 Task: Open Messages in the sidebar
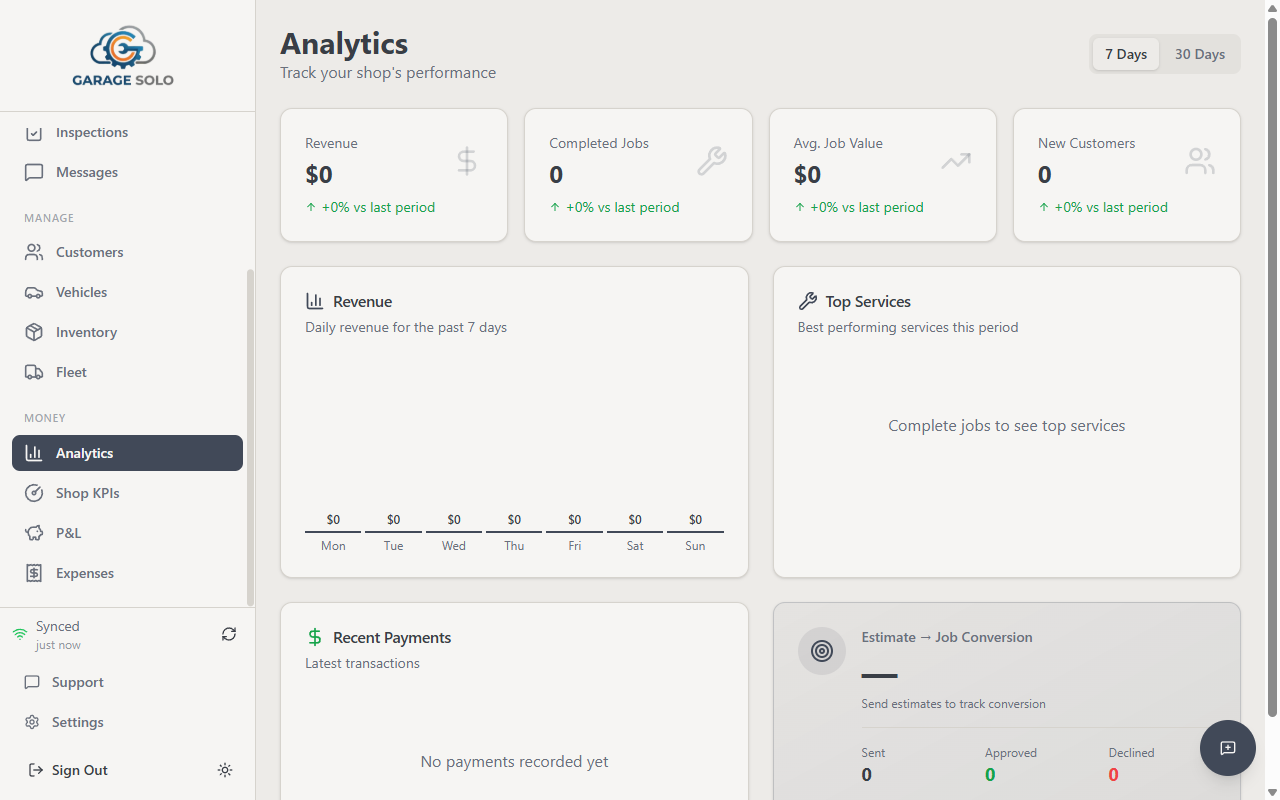tap(127, 172)
